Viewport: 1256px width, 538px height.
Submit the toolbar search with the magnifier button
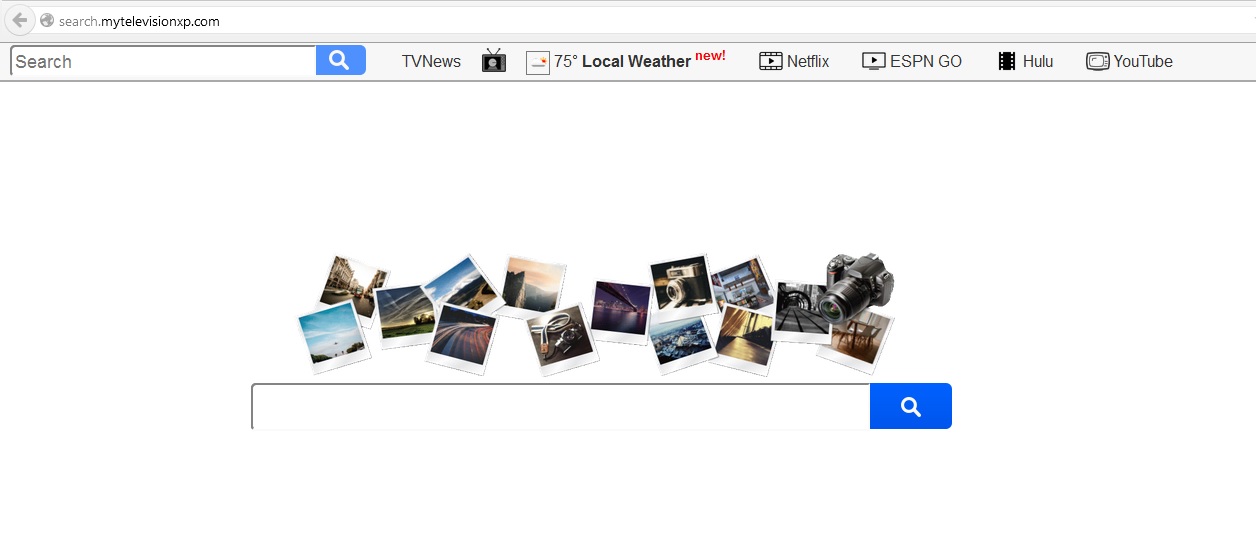pyautogui.click(x=340, y=60)
